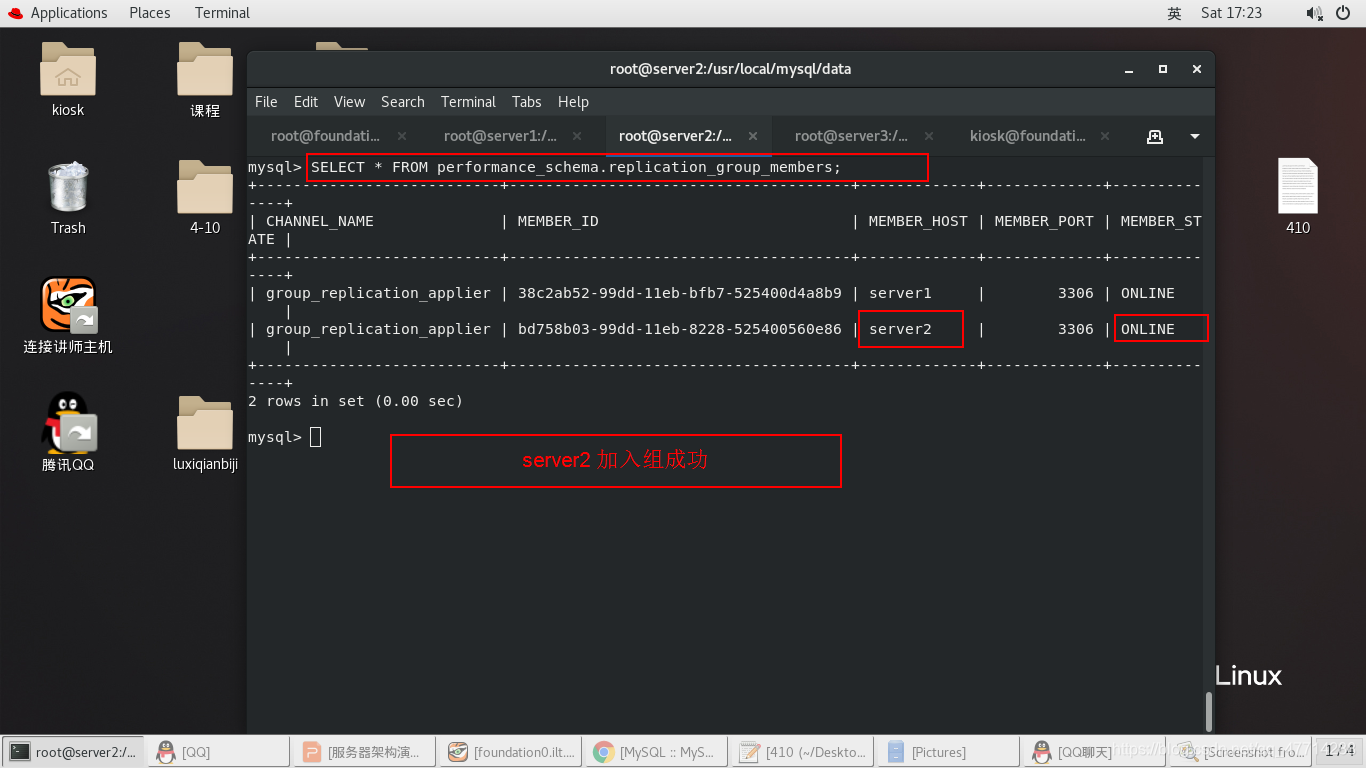Image resolution: width=1366 pixels, height=768 pixels.
Task: Close the root@foundati... terminal tab
Action: (402, 136)
